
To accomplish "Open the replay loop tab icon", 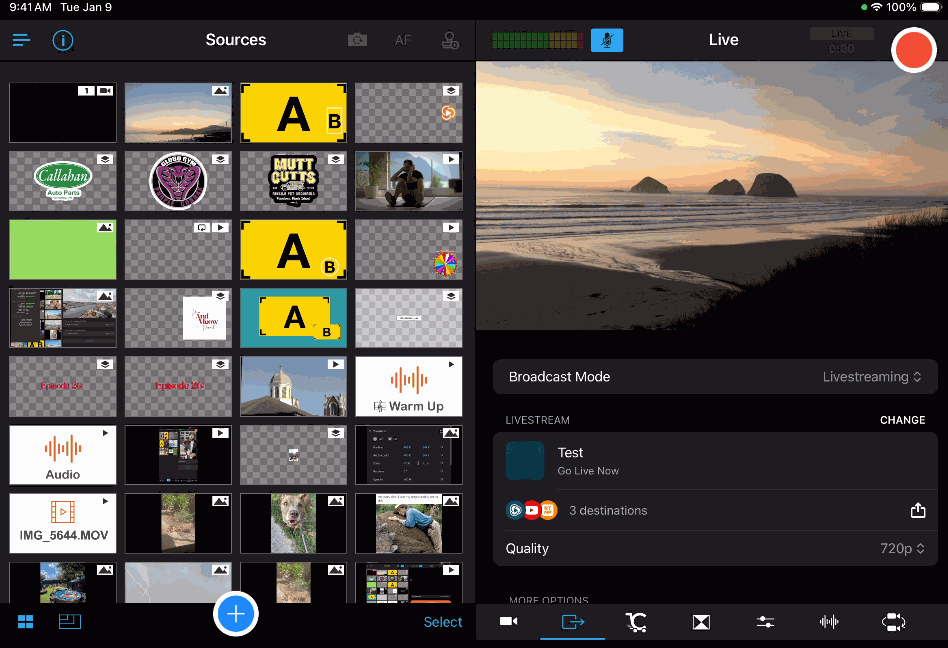I will pyautogui.click(x=894, y=621).
